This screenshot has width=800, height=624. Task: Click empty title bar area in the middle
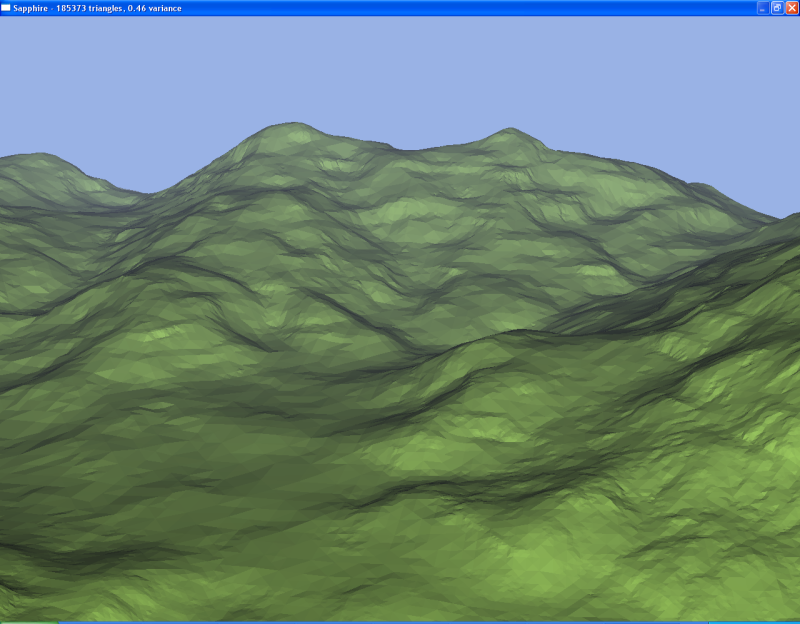tap(450, 7)
